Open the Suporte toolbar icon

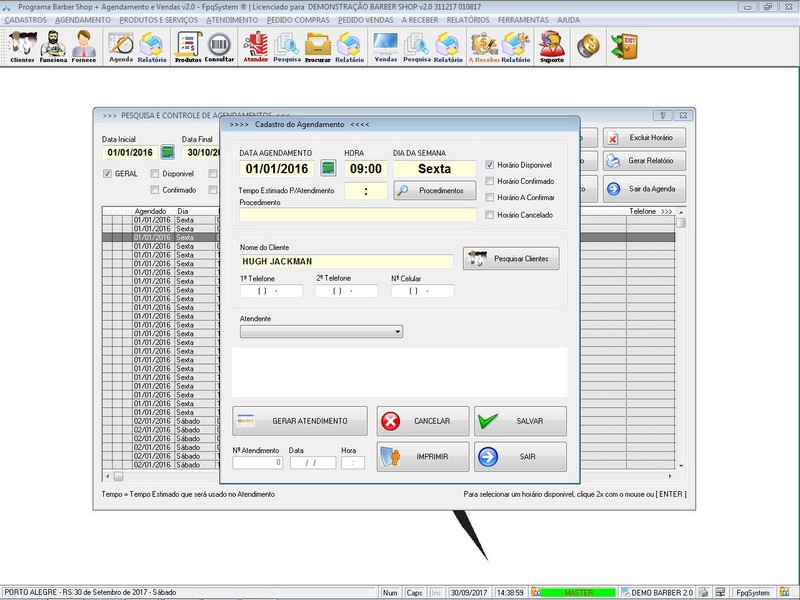550,45
